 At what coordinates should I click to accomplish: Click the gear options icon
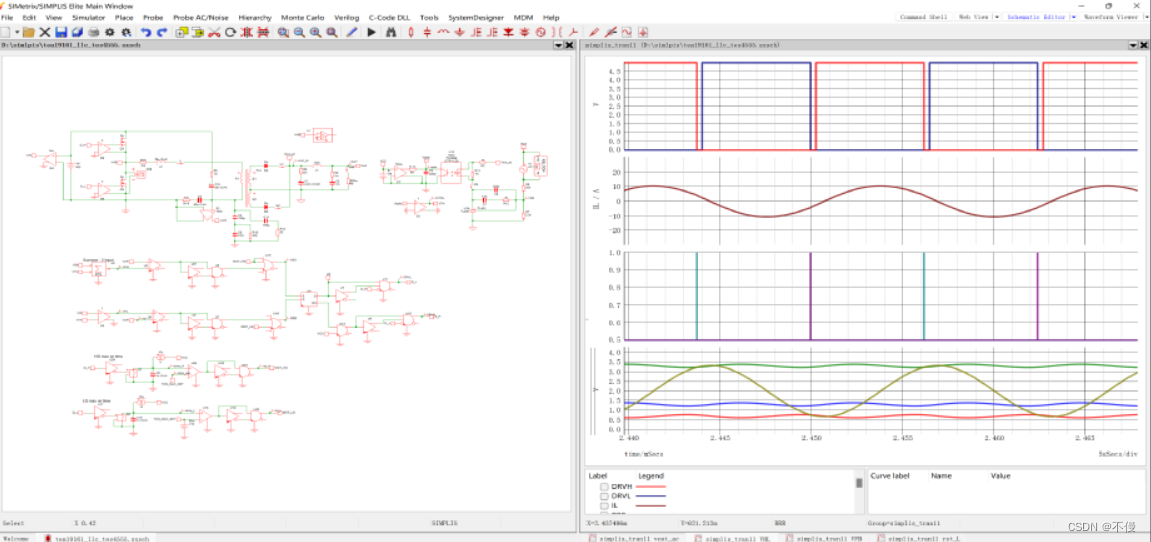[x=110, y=32]
